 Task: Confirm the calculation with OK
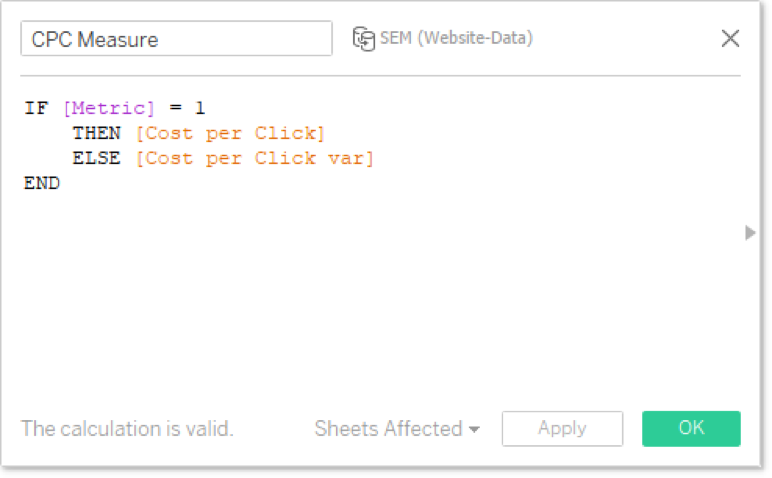pos(691,428)
